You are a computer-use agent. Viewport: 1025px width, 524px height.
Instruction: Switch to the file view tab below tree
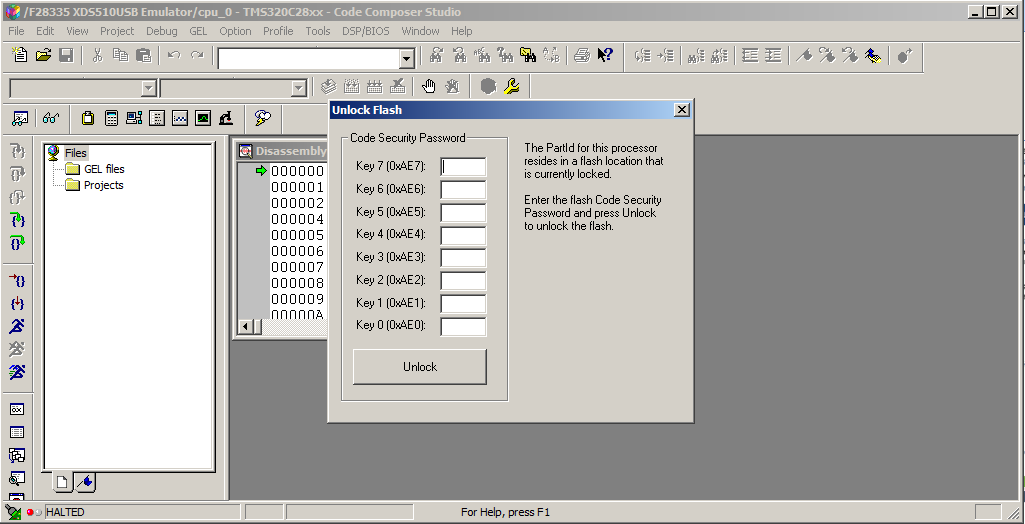(63, 482)
